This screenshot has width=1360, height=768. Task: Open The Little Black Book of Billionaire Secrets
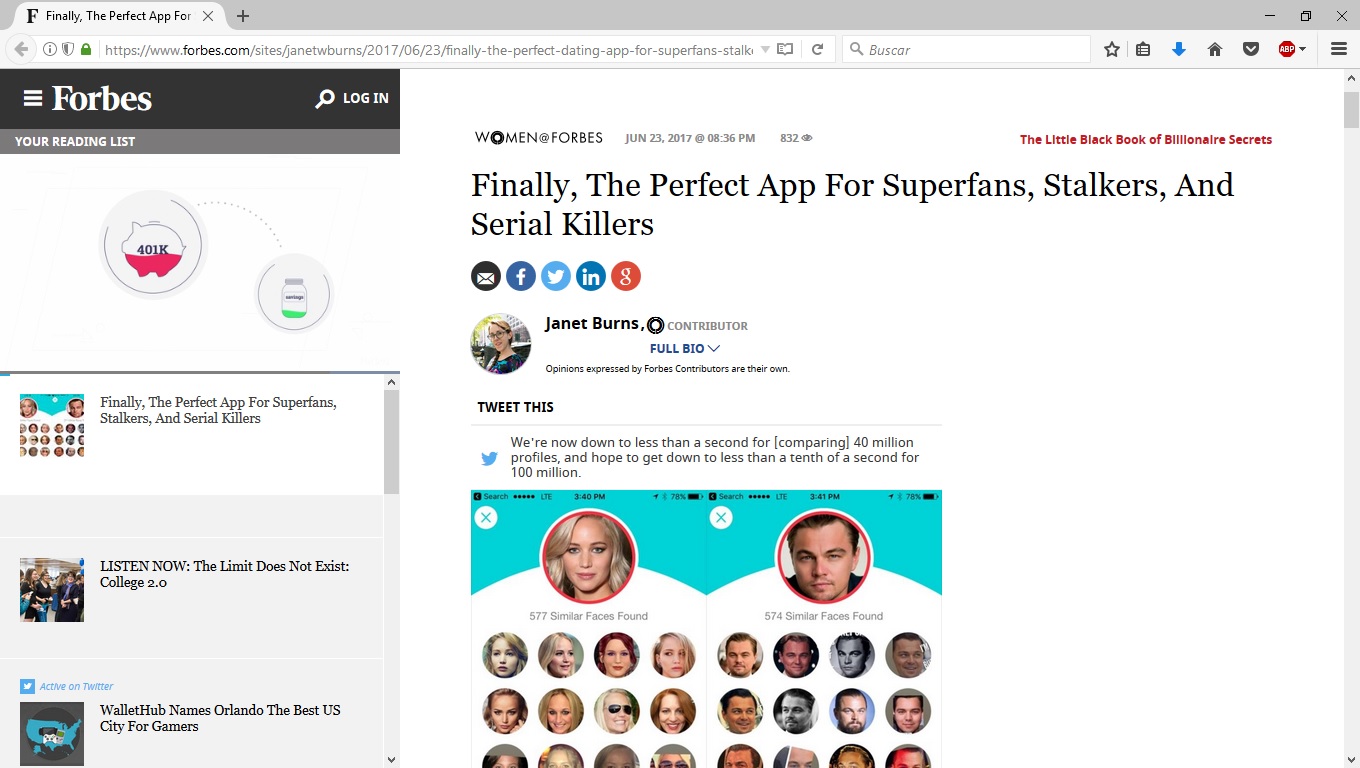[1146, 140]
